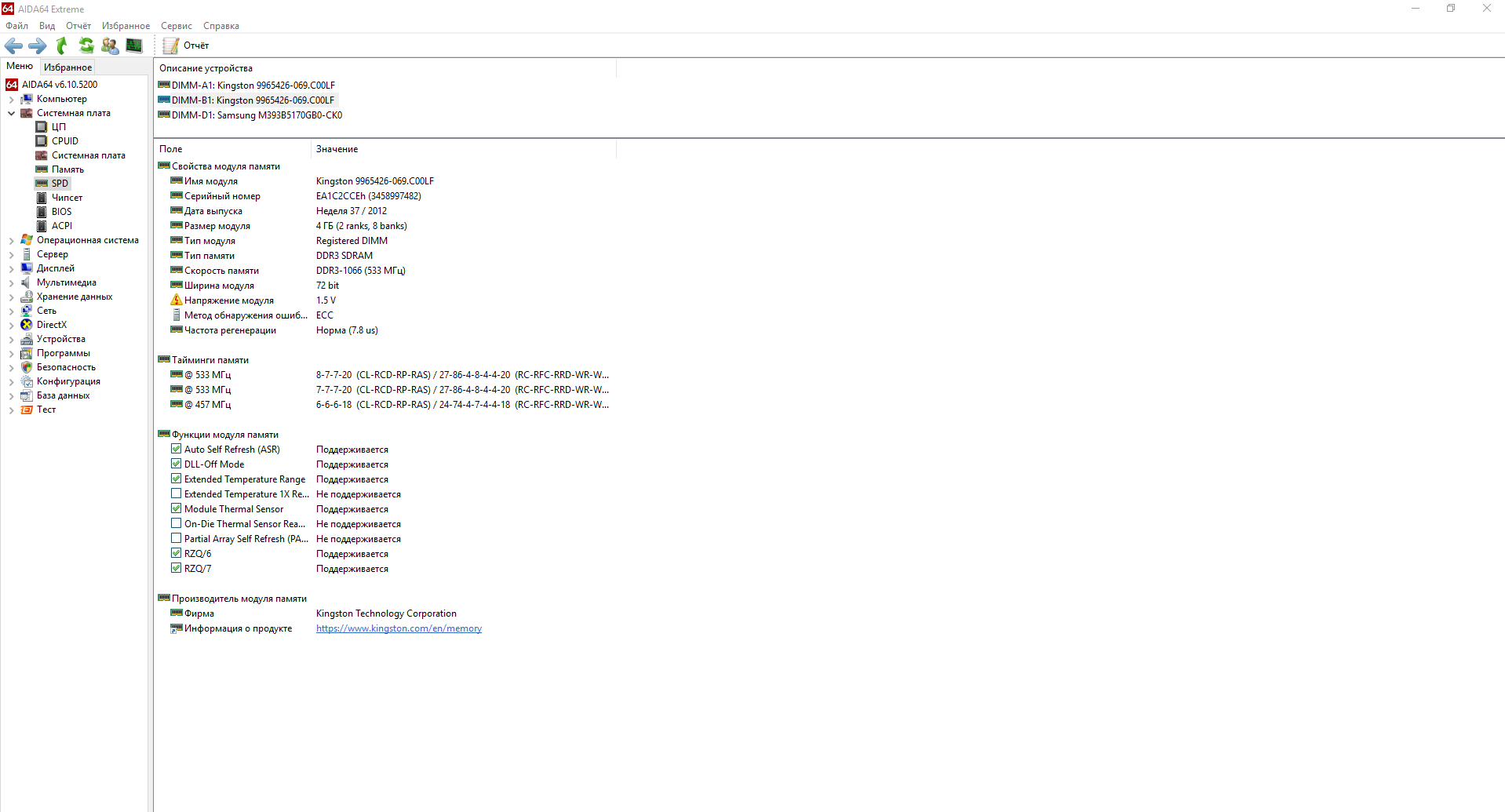Check the On-Die Thermal Sensor checkbox
Screen dimensions: 1505x812
click(x=177, y=524)
